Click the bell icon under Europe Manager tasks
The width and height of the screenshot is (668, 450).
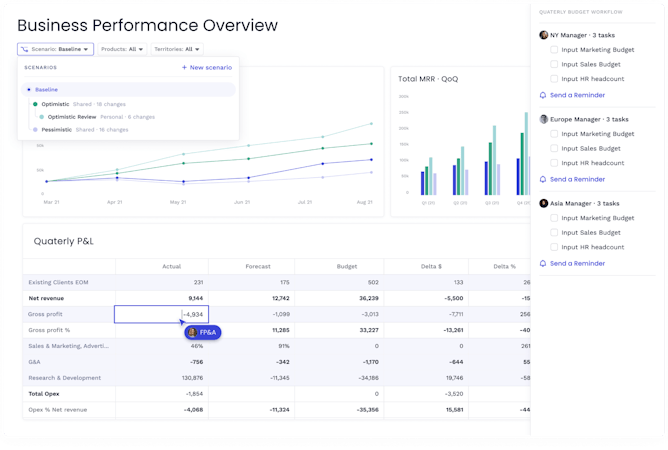pos(543,179)
